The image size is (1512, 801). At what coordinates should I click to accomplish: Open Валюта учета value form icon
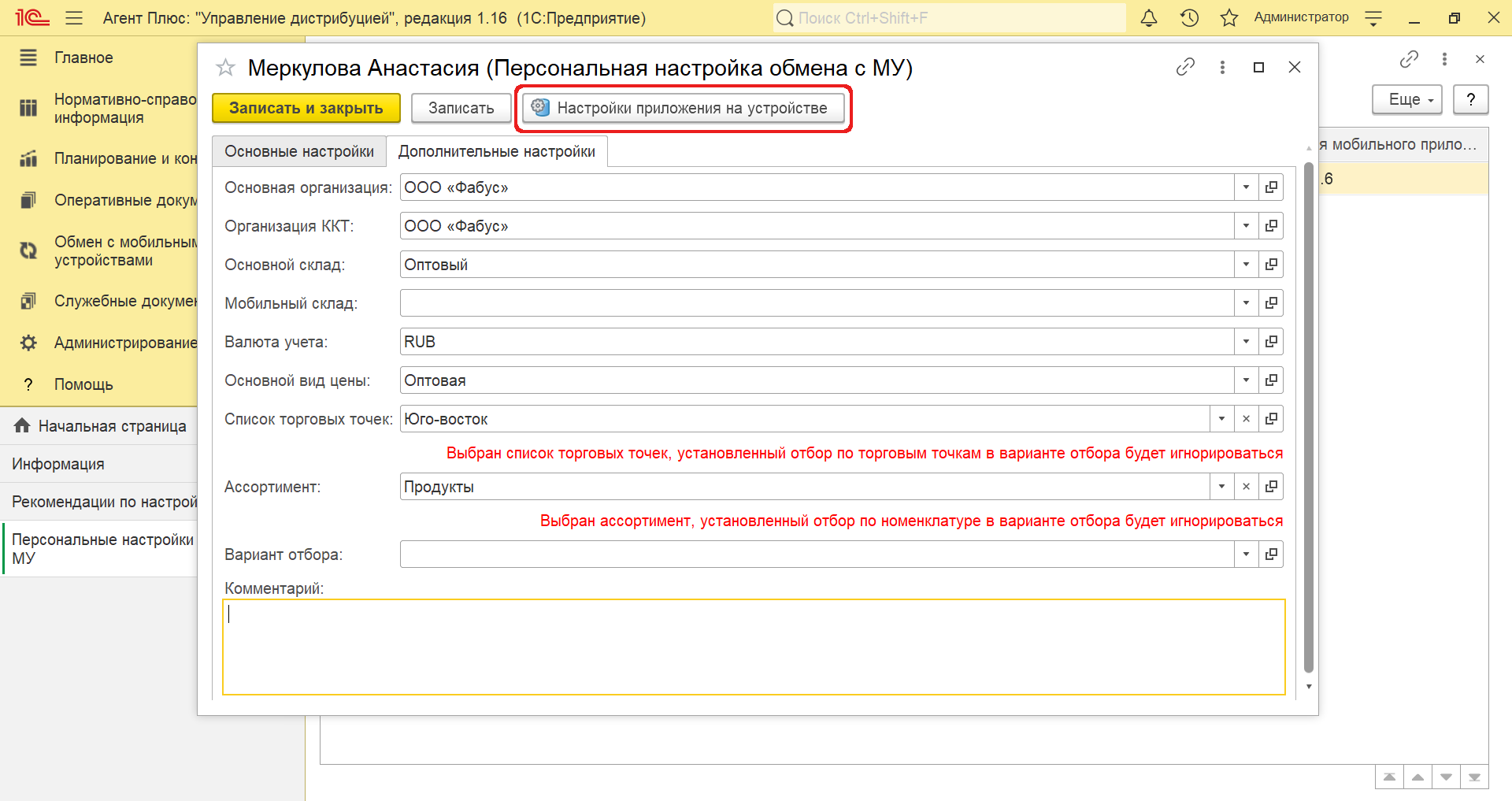pos(1271,342)
